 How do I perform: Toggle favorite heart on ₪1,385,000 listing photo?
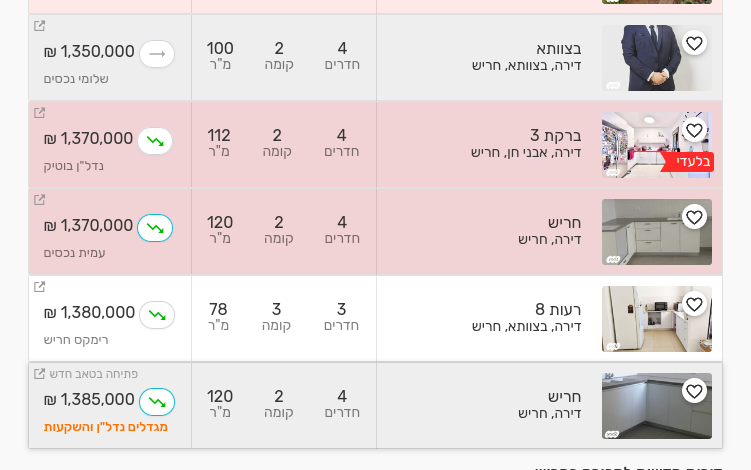point(694,391)
